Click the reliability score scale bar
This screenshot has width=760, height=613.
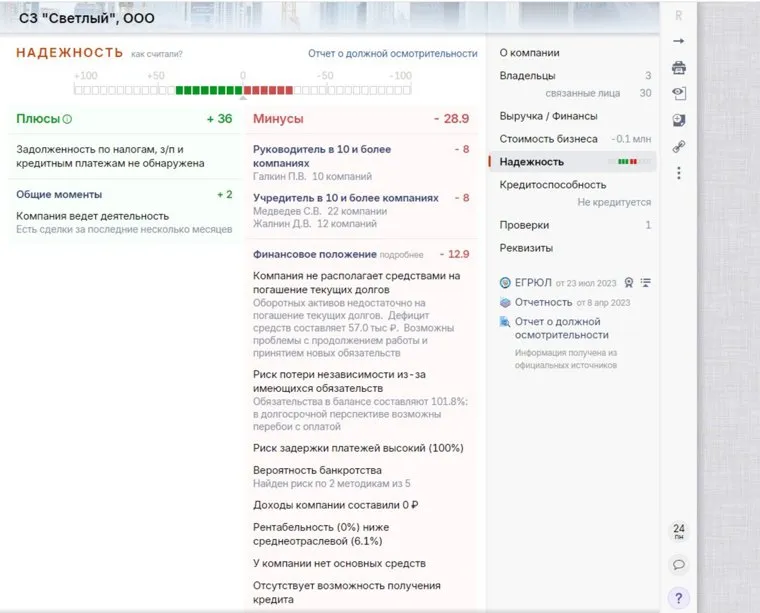242,90
